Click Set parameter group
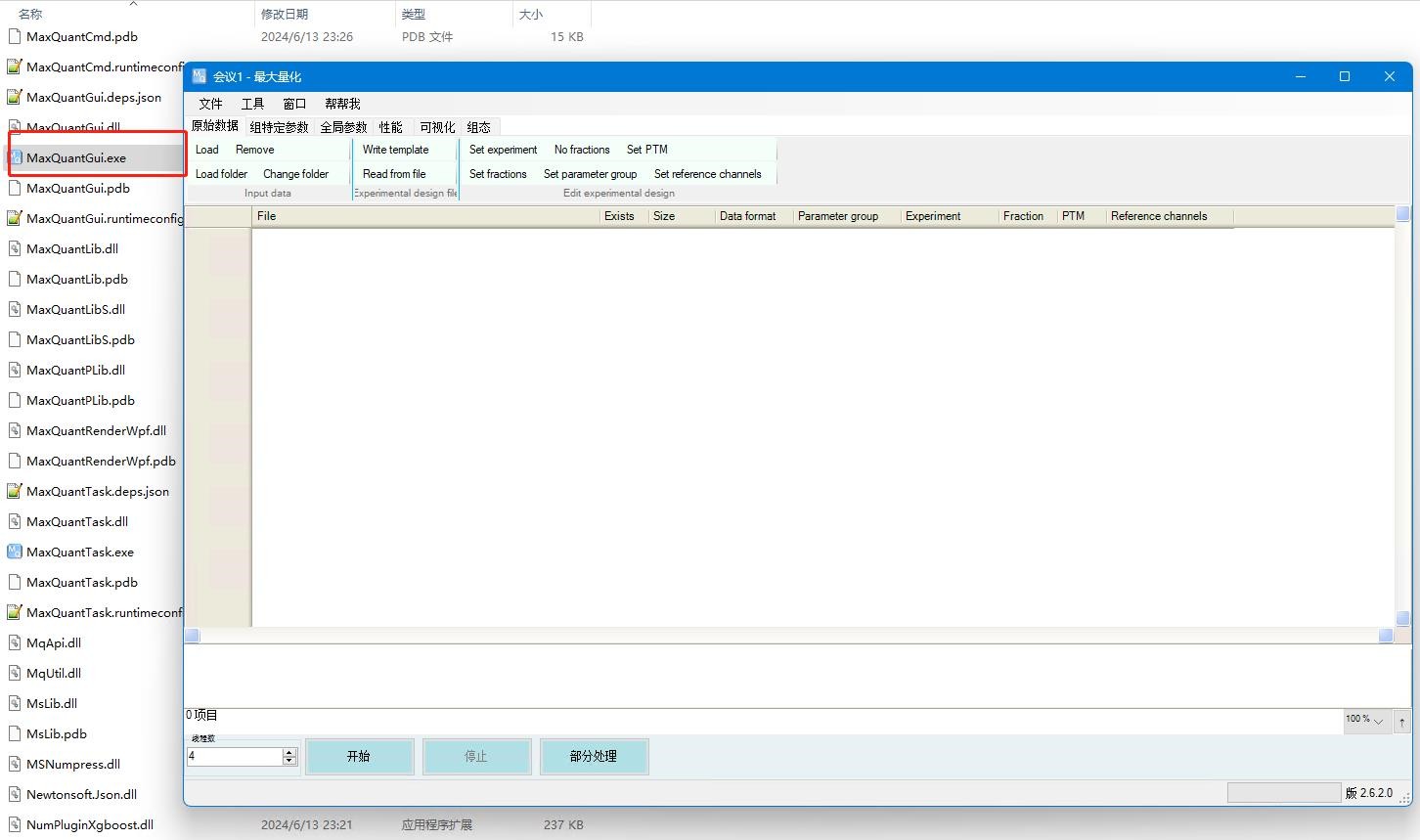 coord(590,174)
